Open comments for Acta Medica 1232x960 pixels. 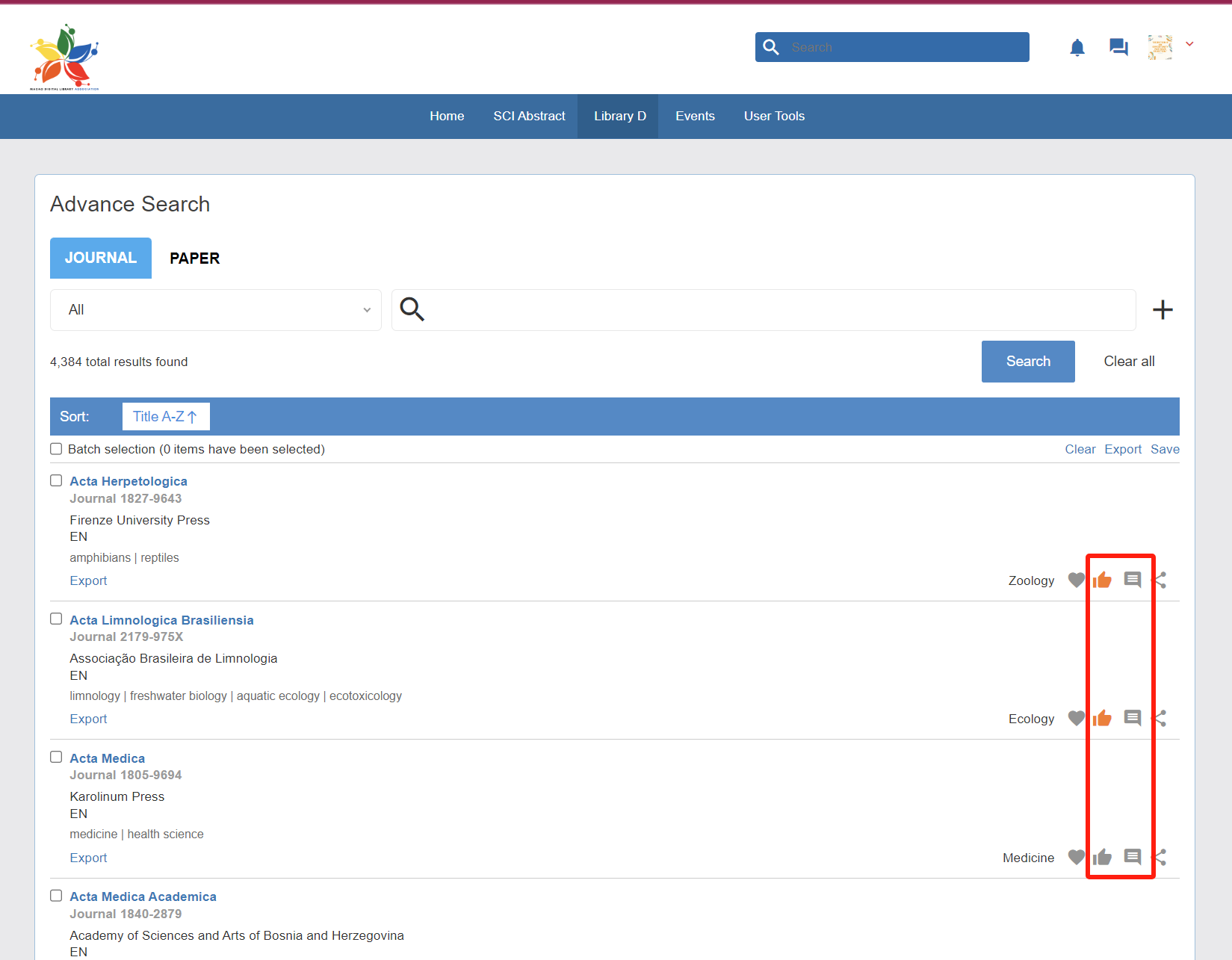coord(1133,857)
